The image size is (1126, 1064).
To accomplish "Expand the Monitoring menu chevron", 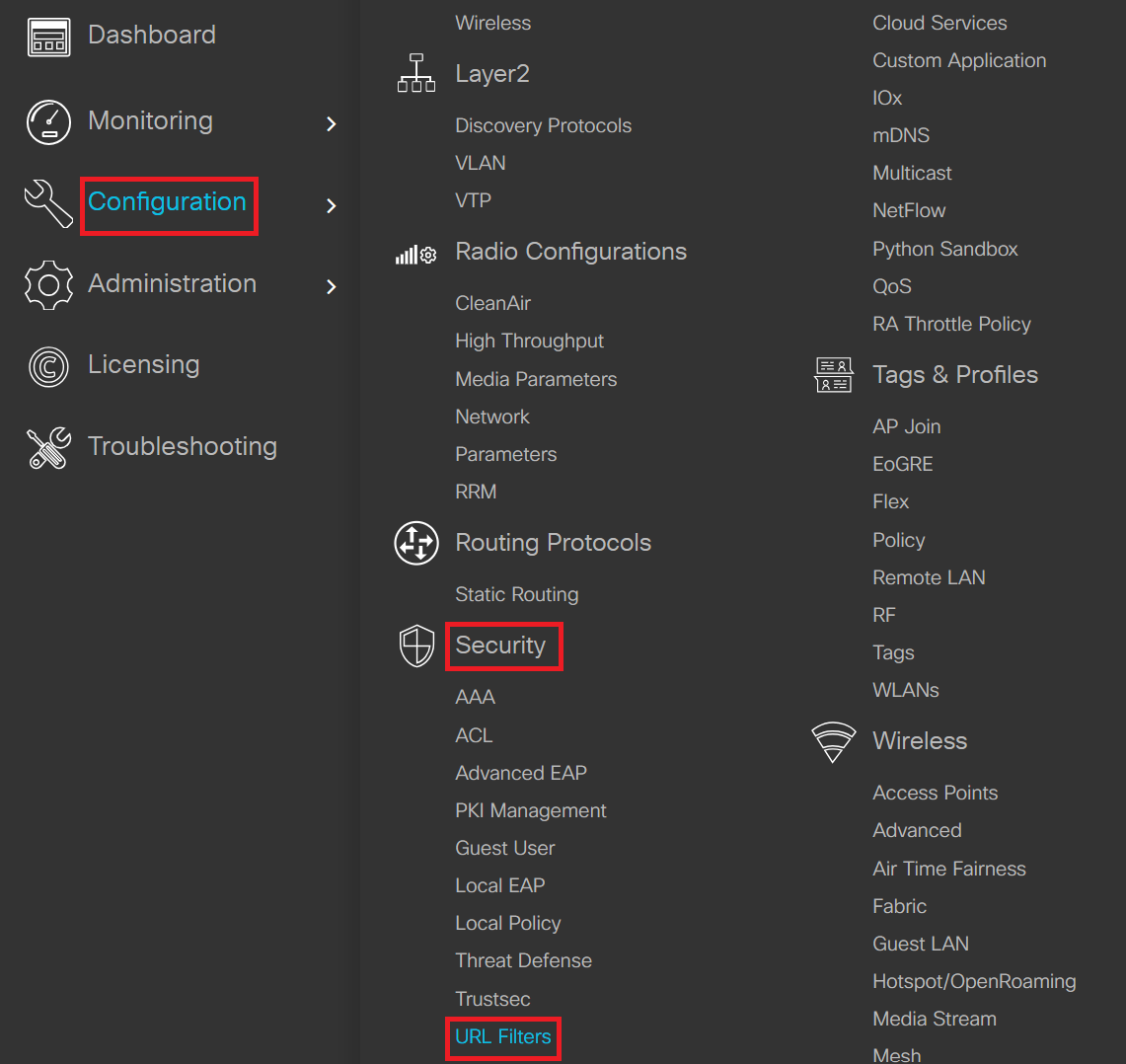I will pos(332,123).
